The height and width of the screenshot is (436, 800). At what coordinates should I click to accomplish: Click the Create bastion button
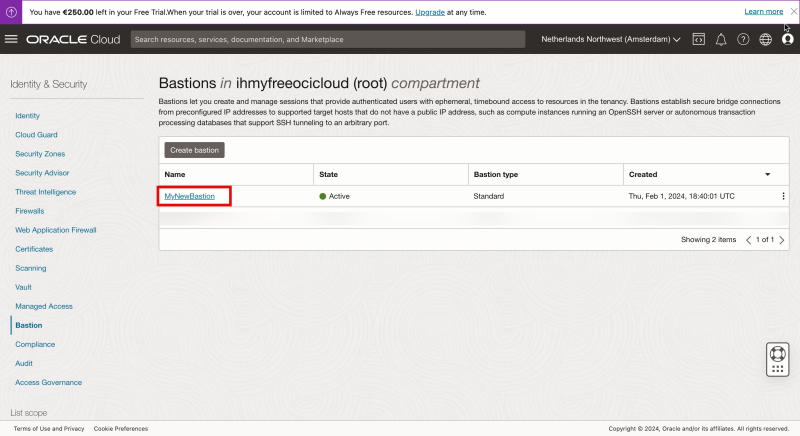click(x=195, y=150)
